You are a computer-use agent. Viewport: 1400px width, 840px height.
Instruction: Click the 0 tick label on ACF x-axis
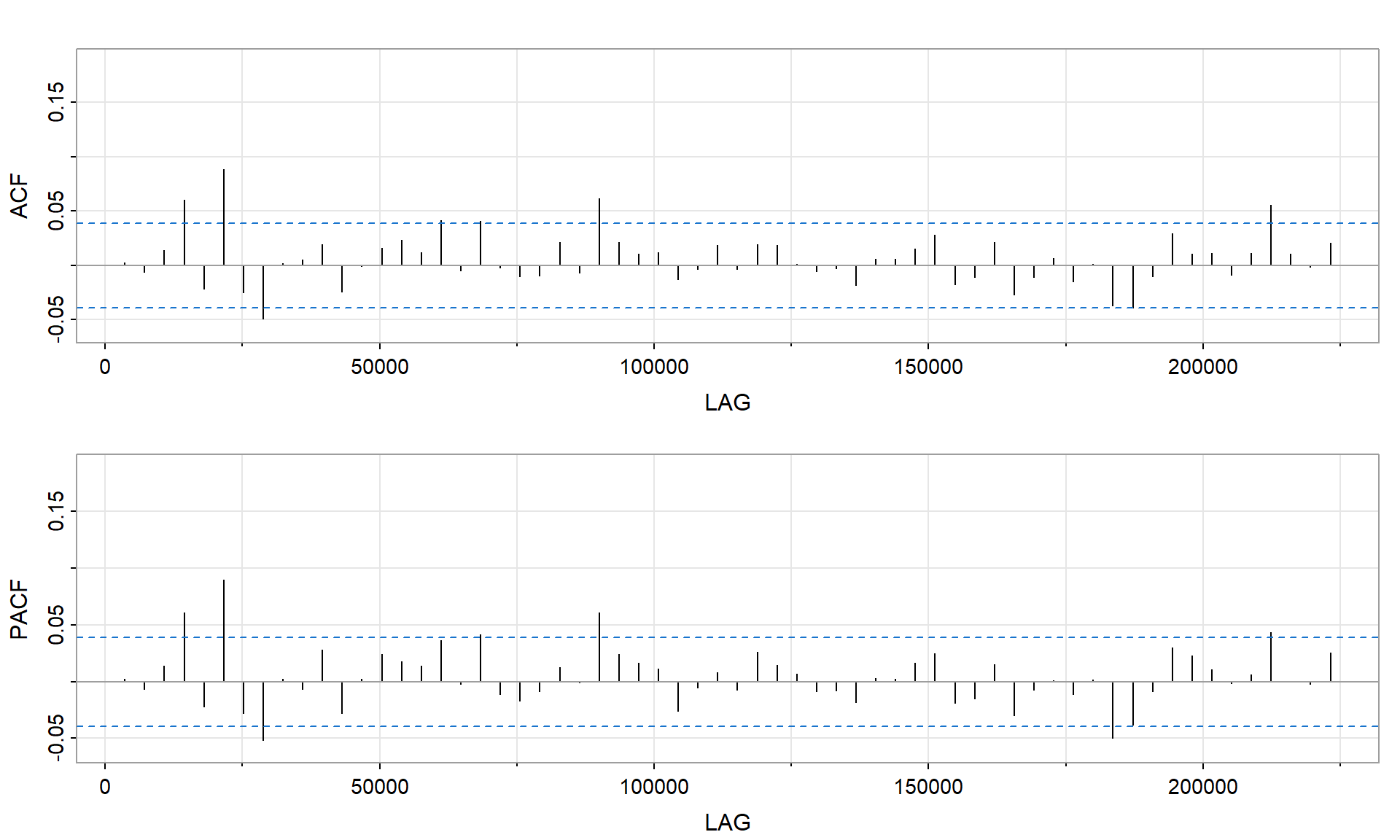click(105, 367)
